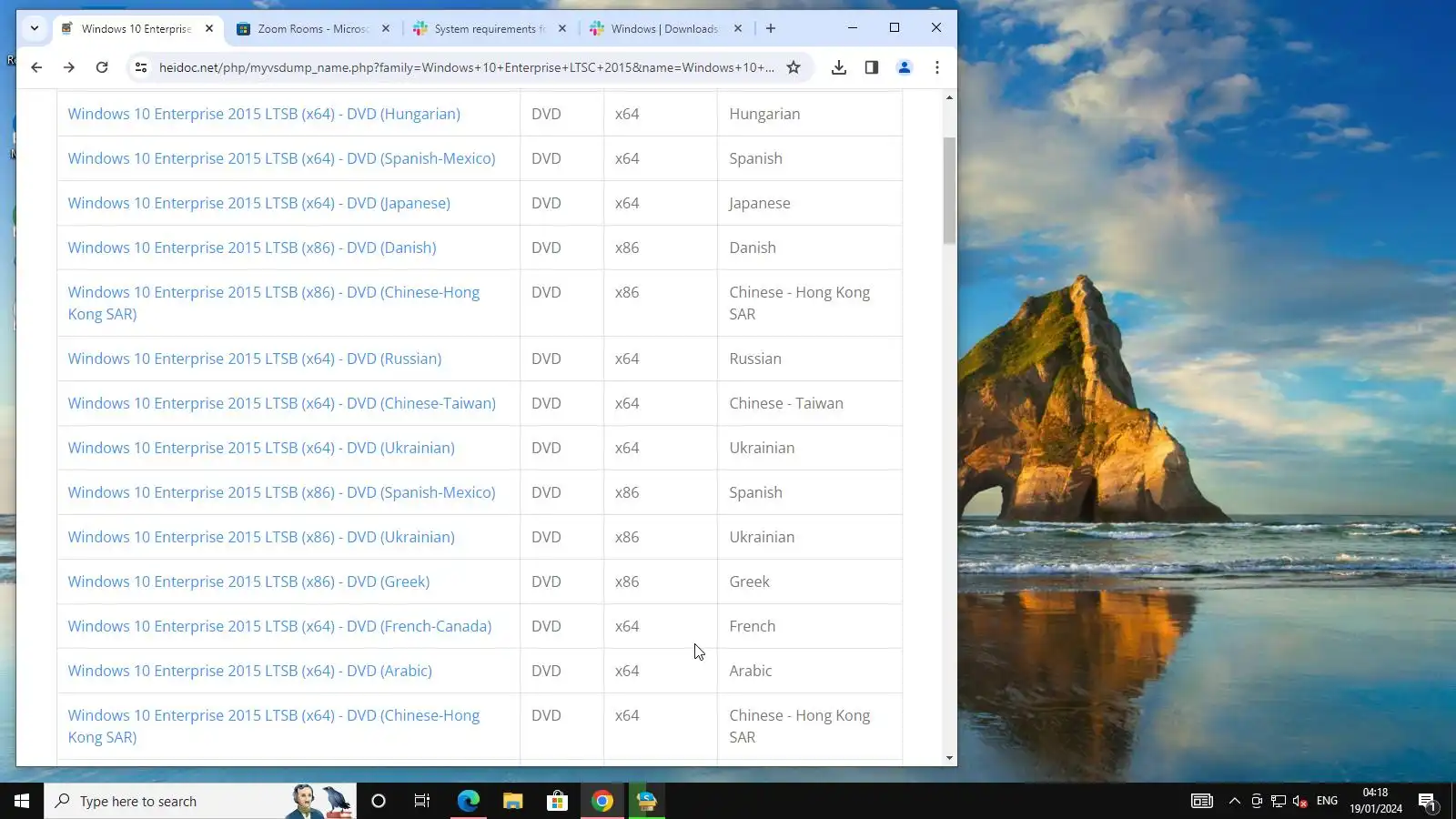Open the Windows notification center
The height and width of the screenshot is (819, 1456).
click(1427, 801)
